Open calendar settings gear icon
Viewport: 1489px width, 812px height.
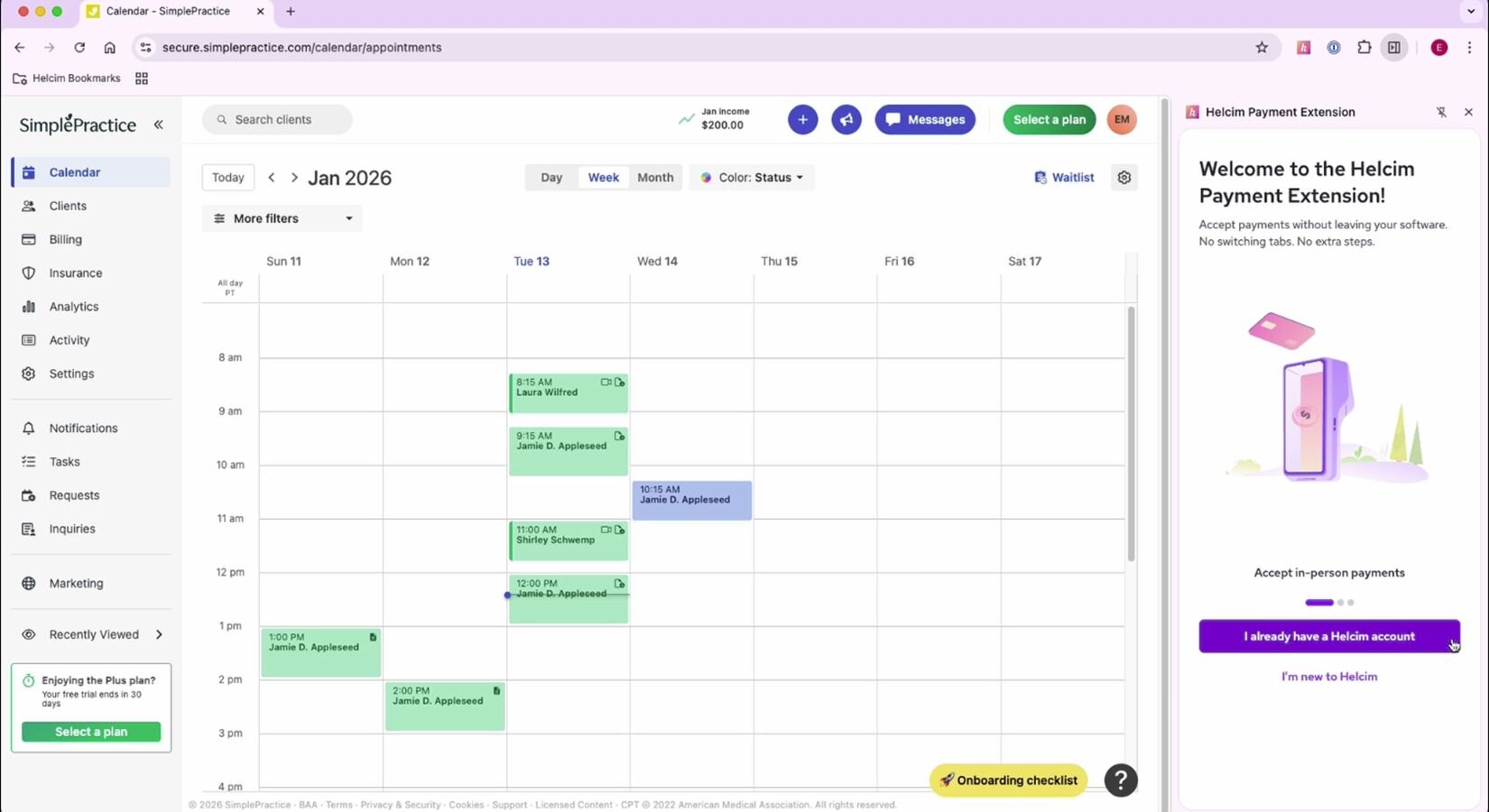click(1124, 178)
